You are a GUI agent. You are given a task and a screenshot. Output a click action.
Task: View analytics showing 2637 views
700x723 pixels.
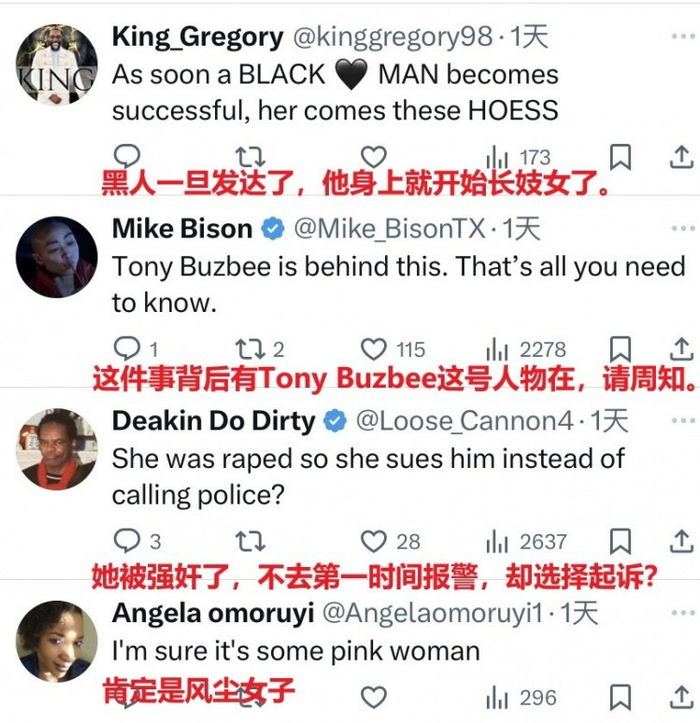pos(526,542)
